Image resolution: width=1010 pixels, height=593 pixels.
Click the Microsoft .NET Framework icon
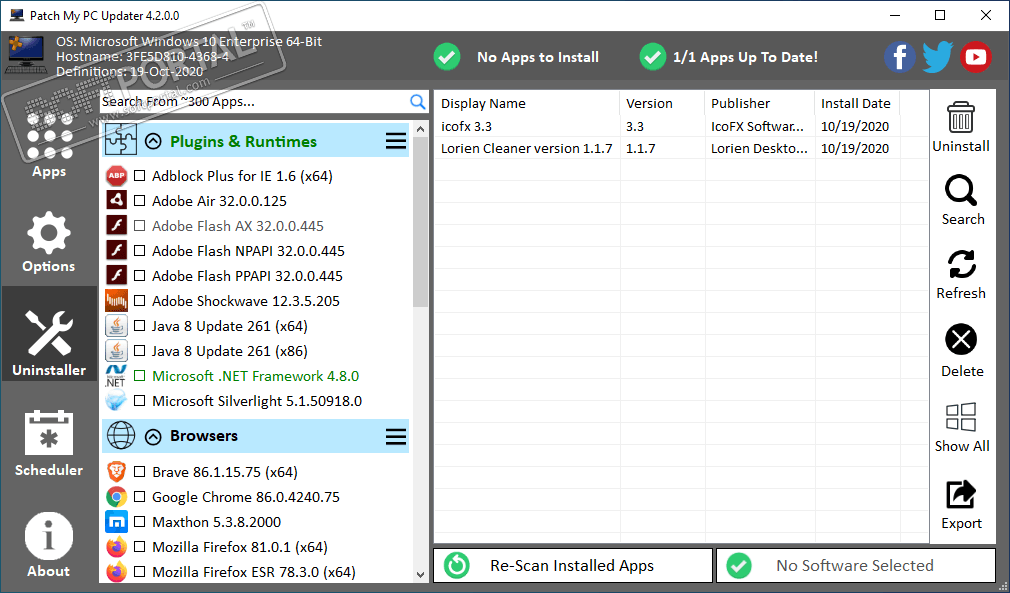(117, 376)
